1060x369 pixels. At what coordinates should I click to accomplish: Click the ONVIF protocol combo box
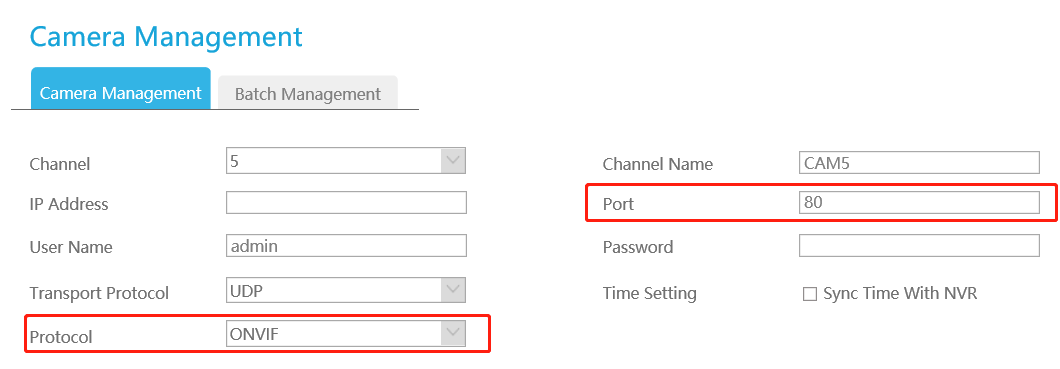point(346,333)
